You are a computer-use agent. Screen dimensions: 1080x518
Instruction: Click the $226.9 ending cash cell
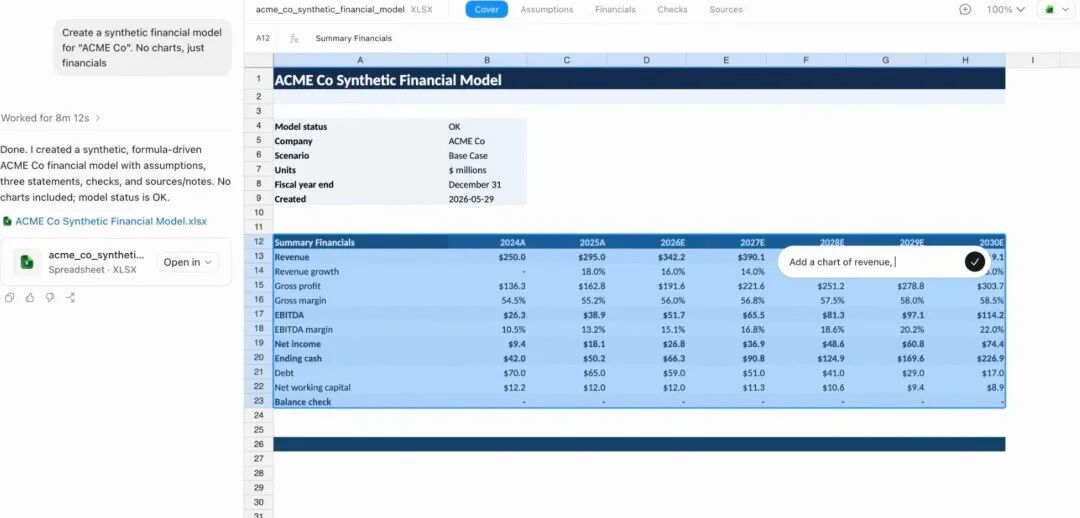pyautogui.click(x=966, y=358)
